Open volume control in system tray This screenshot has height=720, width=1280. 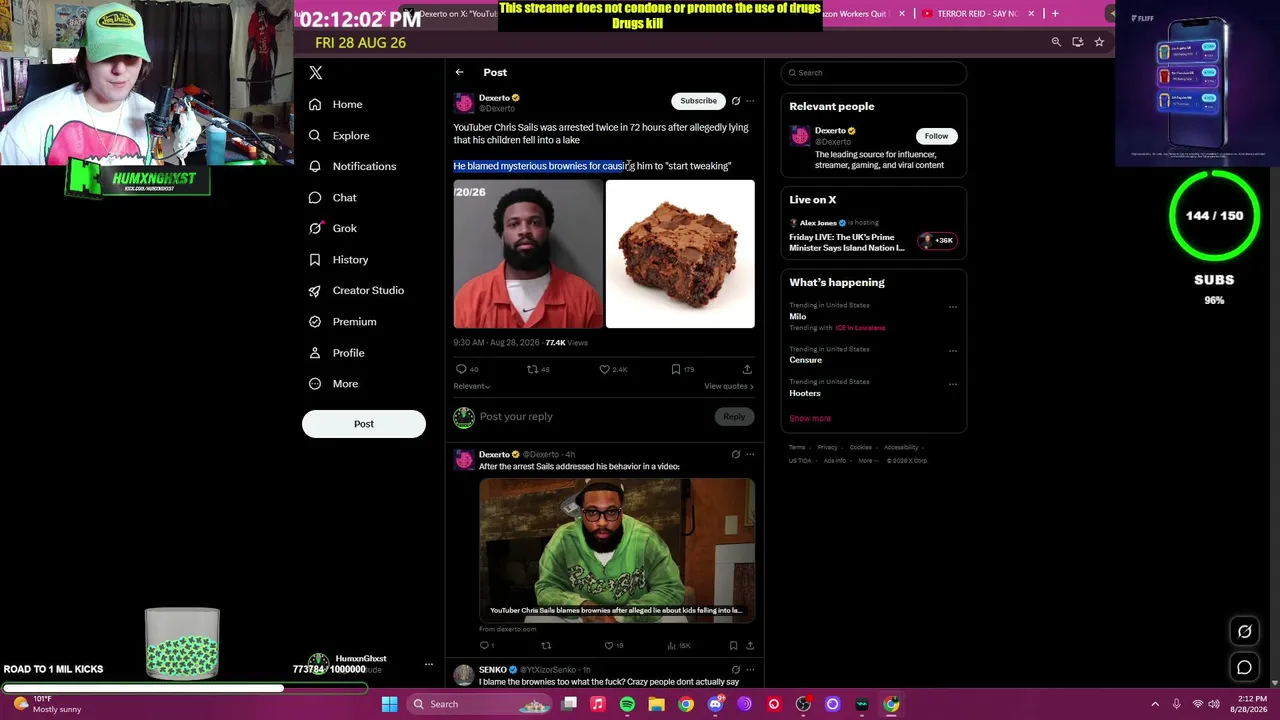pyautogui.click(x=1213, y=704)
